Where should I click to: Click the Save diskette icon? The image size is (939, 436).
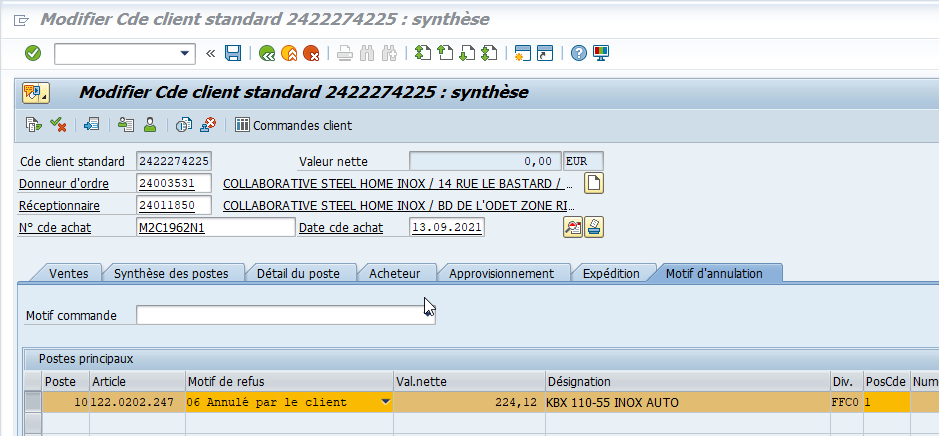click(233, 53)
